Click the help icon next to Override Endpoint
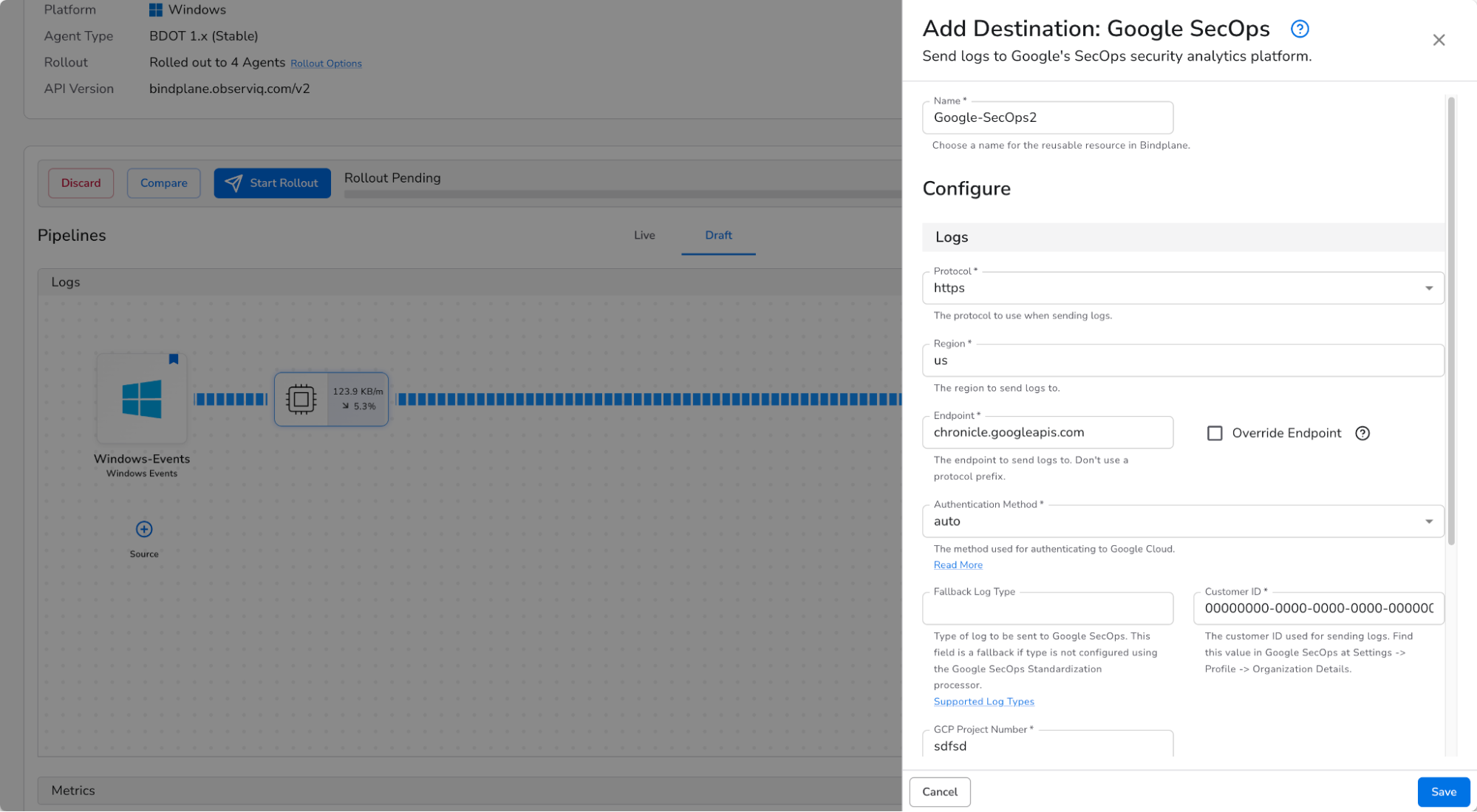The width and height of the screenshot is (1477, 812). 1362,433
